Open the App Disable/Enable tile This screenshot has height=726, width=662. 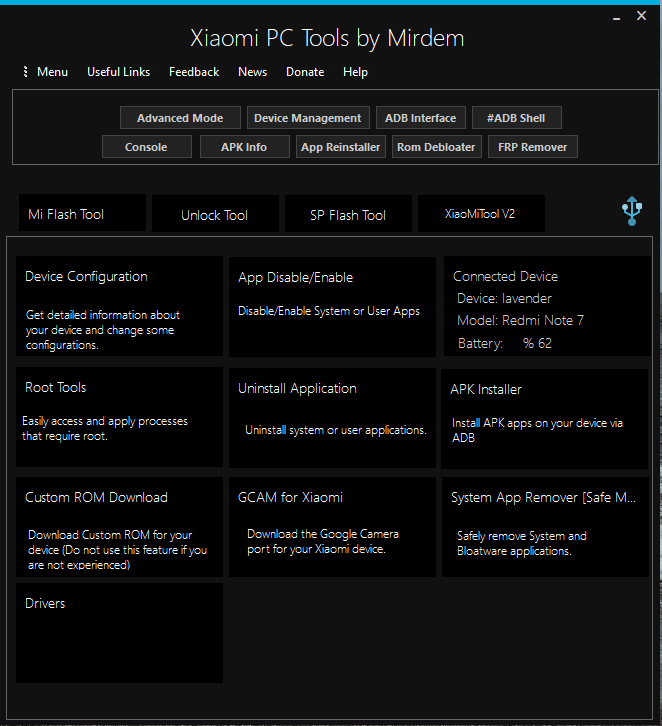[x=332, y=307]
